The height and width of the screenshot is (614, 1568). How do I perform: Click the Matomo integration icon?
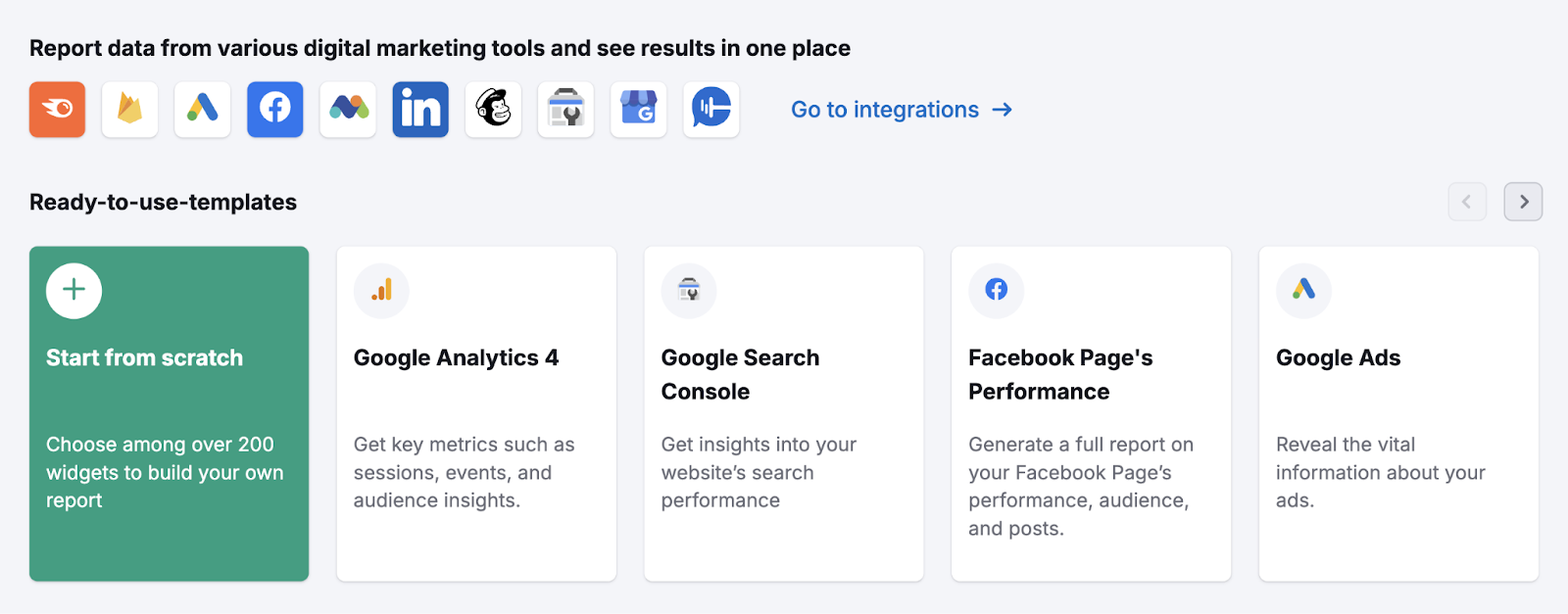point(347,109)
